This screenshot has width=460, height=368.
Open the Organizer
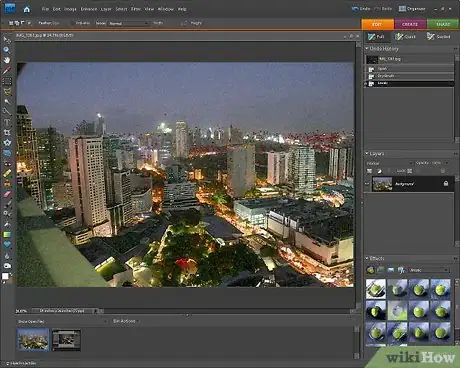click(x=412, y=9)
